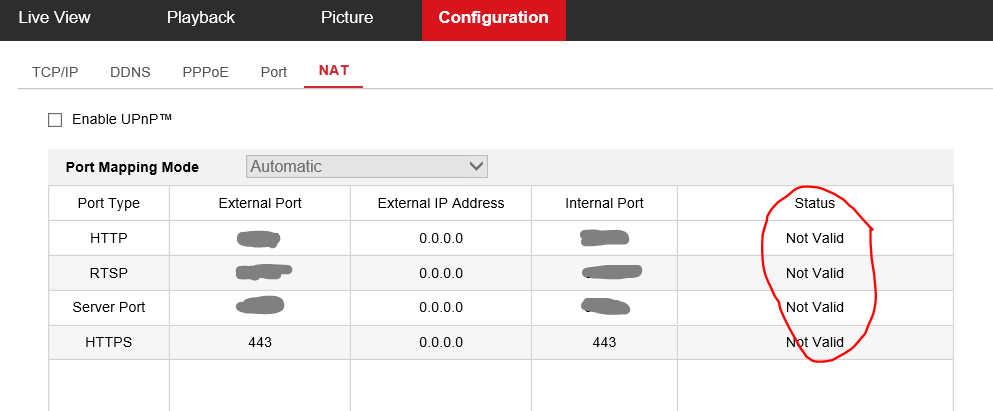Enable the UPnP checkbox
Image resolution: width=993 pixels, height=411 pixels.
pos(55,120)
